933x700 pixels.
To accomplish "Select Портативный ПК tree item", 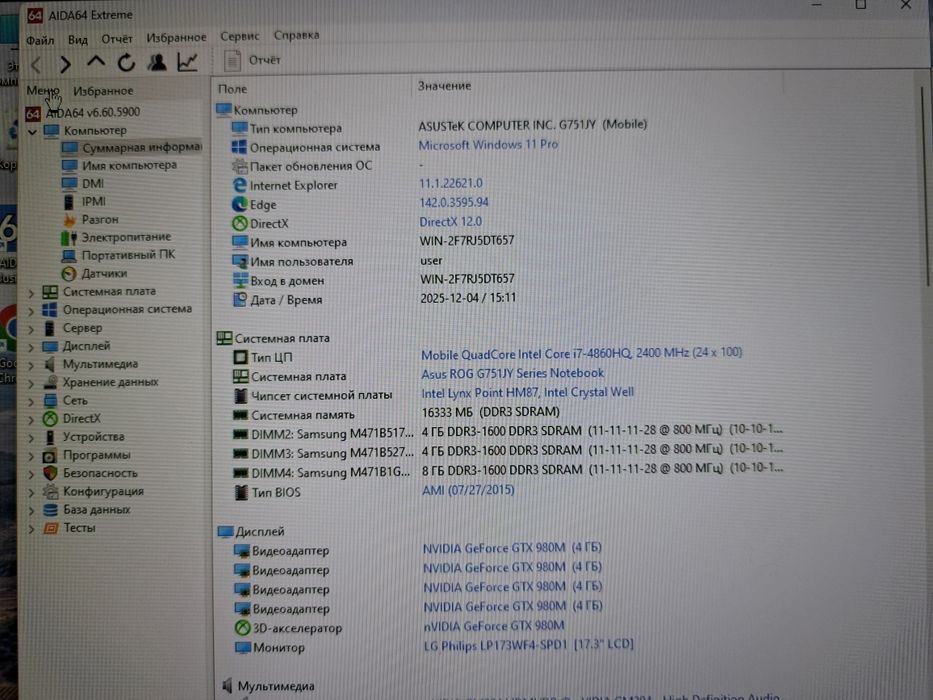I will point(118,255).
